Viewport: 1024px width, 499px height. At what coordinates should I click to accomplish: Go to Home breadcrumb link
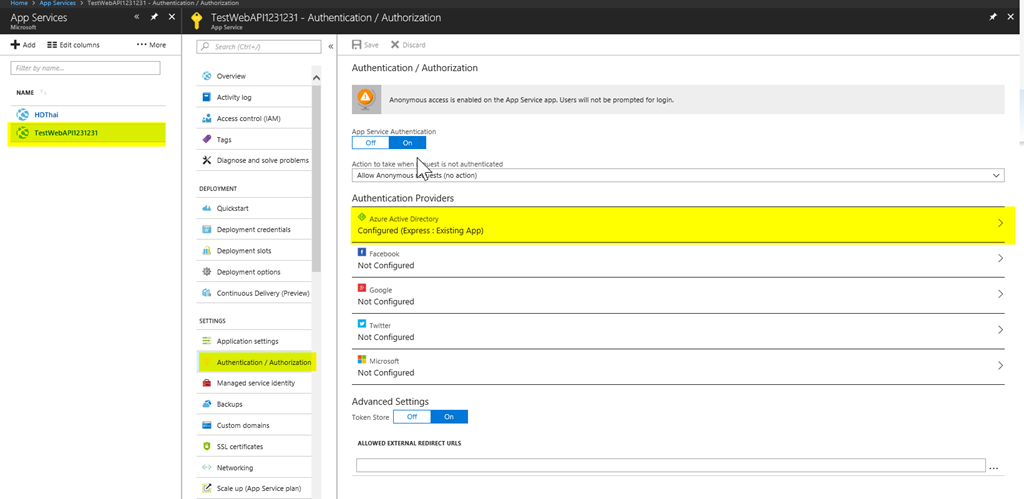pyautogui.click(x=18, y=3)
